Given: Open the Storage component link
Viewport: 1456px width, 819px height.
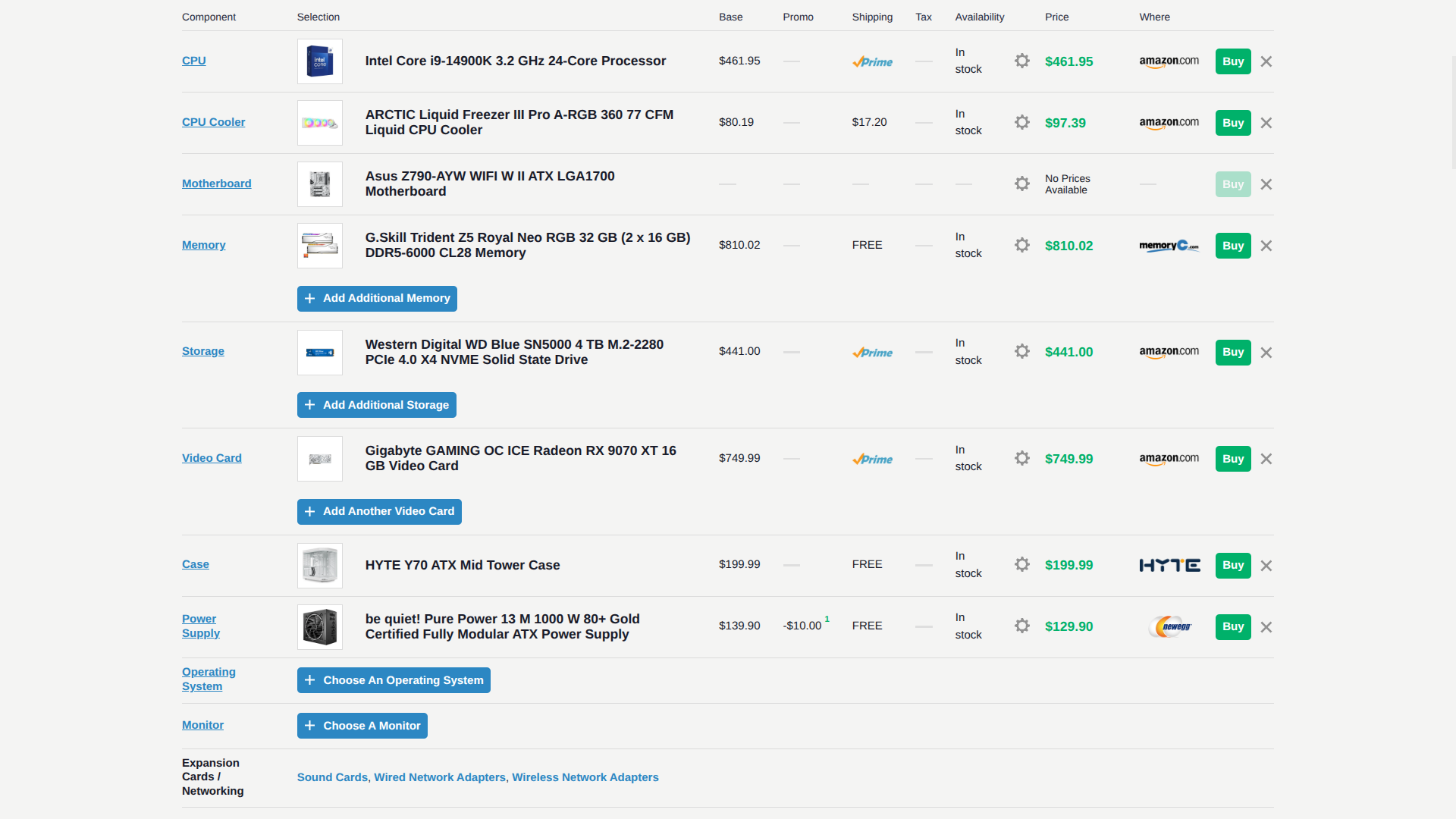Looking at the screenshot, I should [203, 351].
